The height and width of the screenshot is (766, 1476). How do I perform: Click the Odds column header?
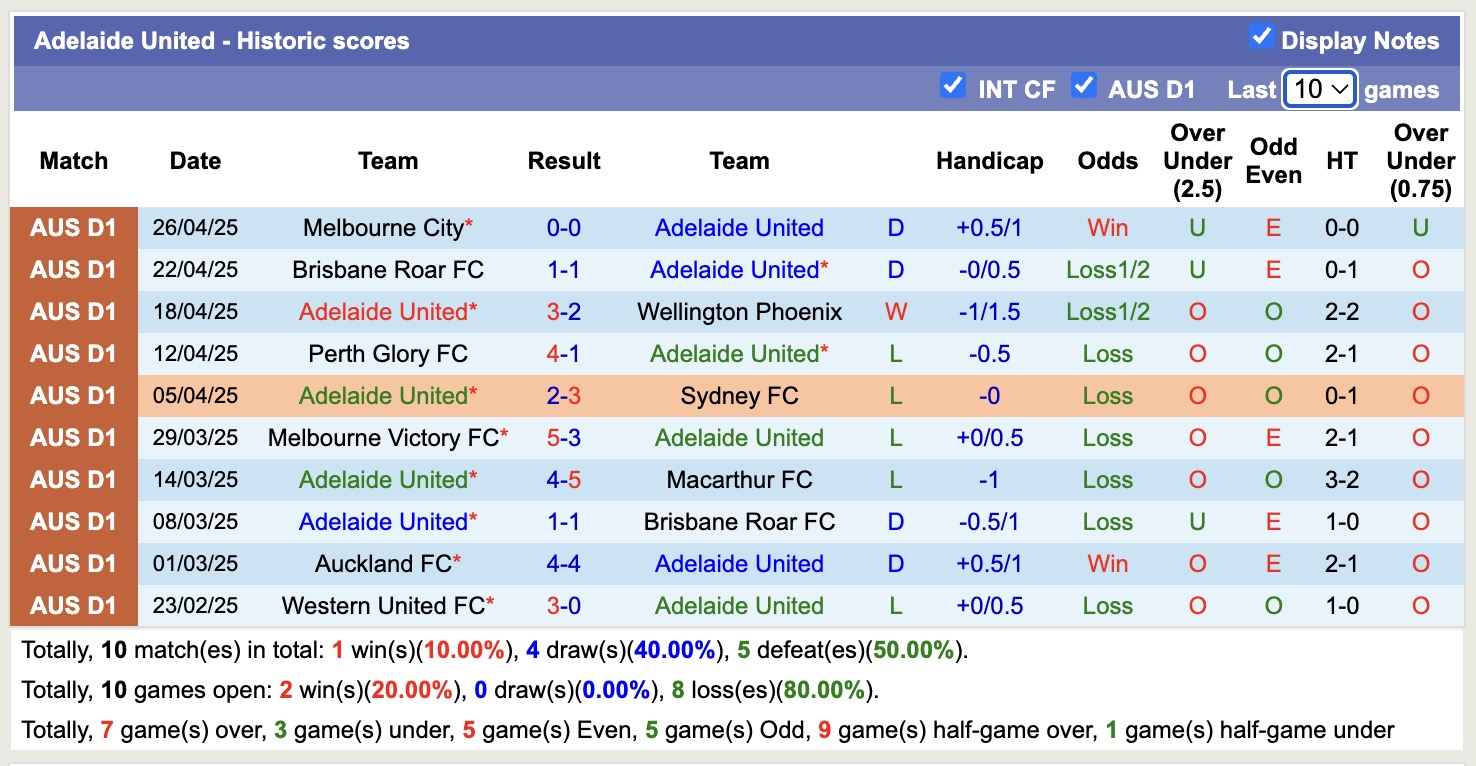pos(1107,160)
